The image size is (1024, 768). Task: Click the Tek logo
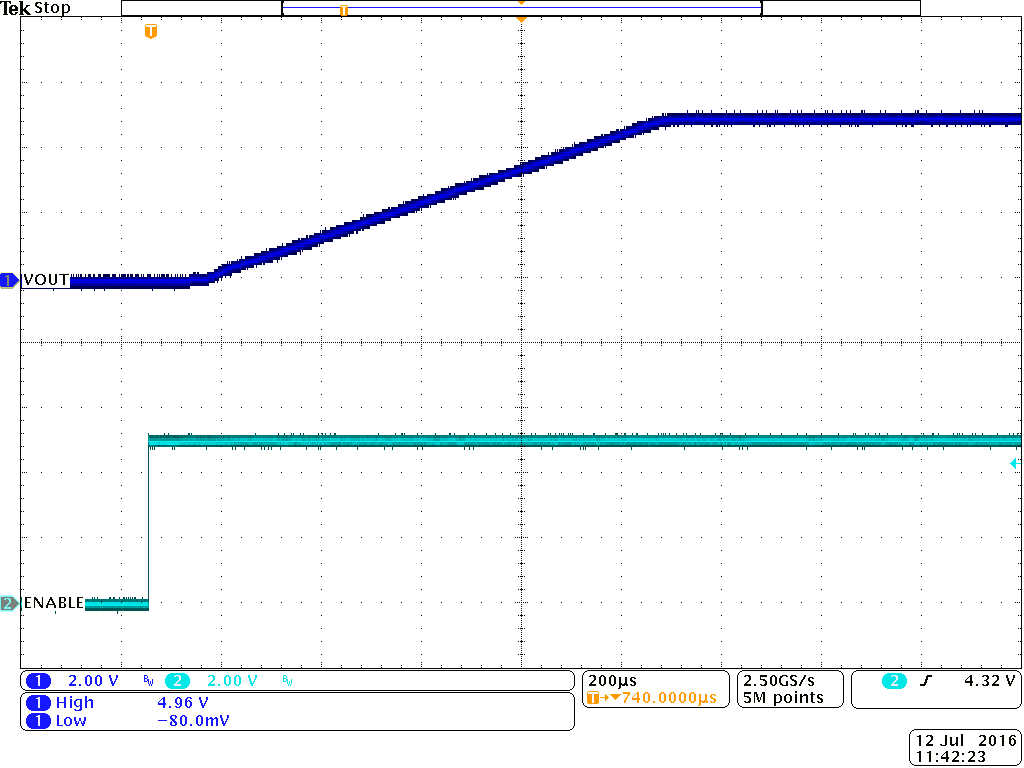click(14, 7)
